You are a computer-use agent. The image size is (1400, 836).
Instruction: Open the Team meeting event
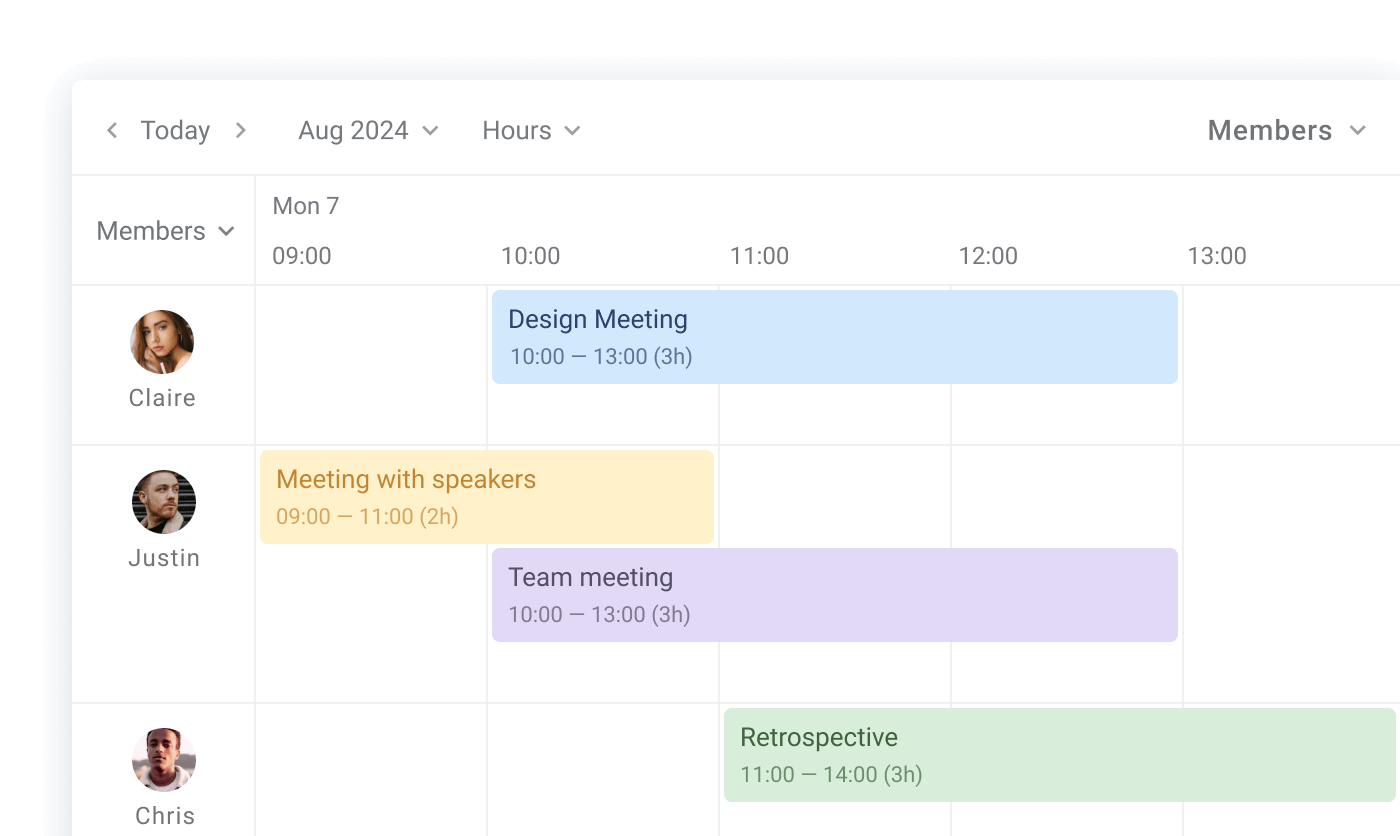click(835, 594)
